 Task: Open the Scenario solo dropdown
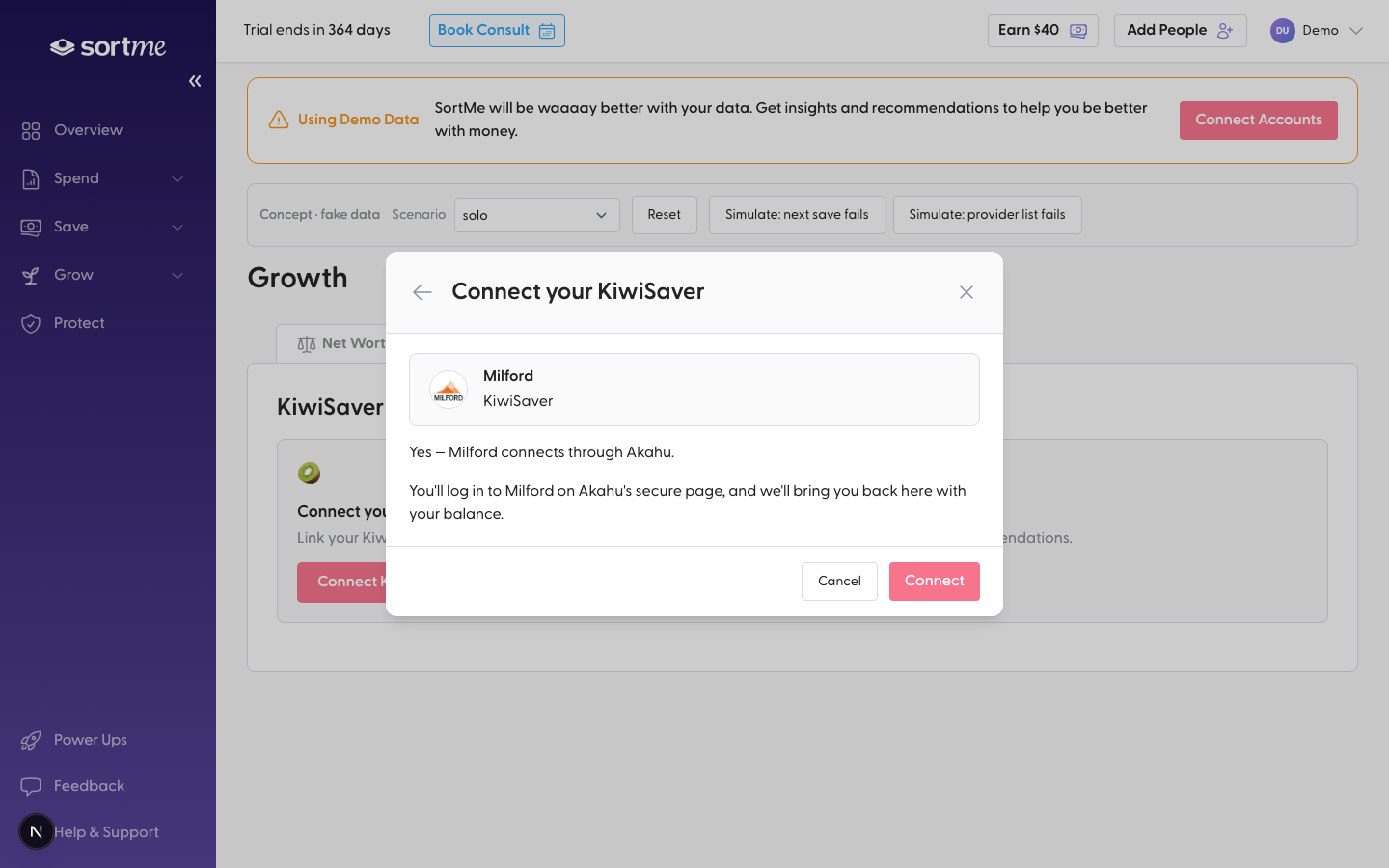click(x=536, y=215)
